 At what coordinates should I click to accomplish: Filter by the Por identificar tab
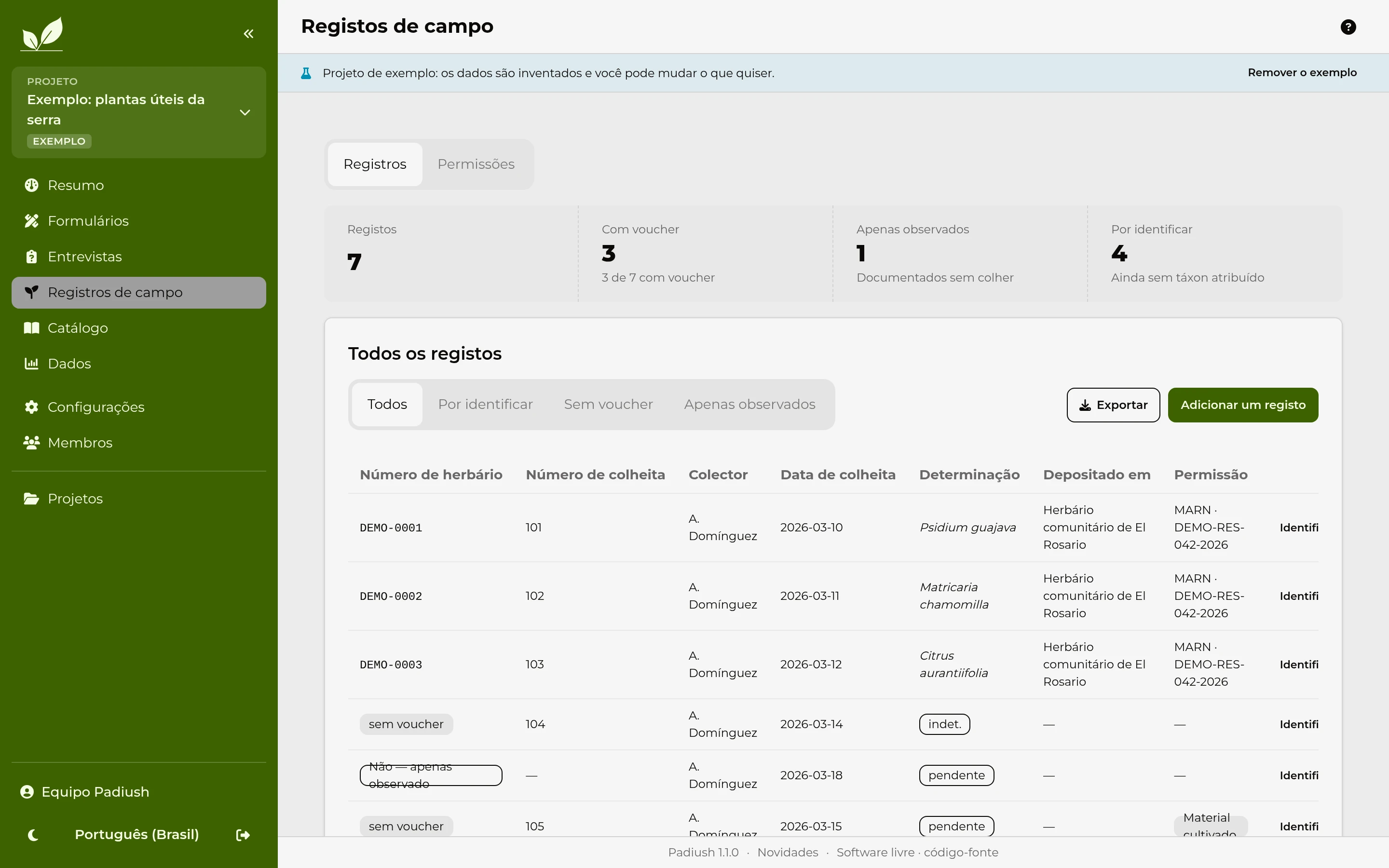486,405
